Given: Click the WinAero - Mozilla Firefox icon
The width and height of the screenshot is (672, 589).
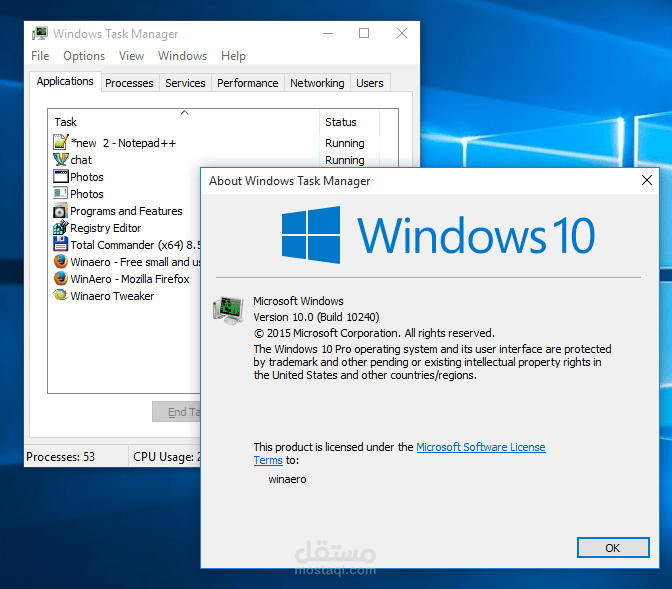Looking at the screenshot, I should tap(60, 279).
